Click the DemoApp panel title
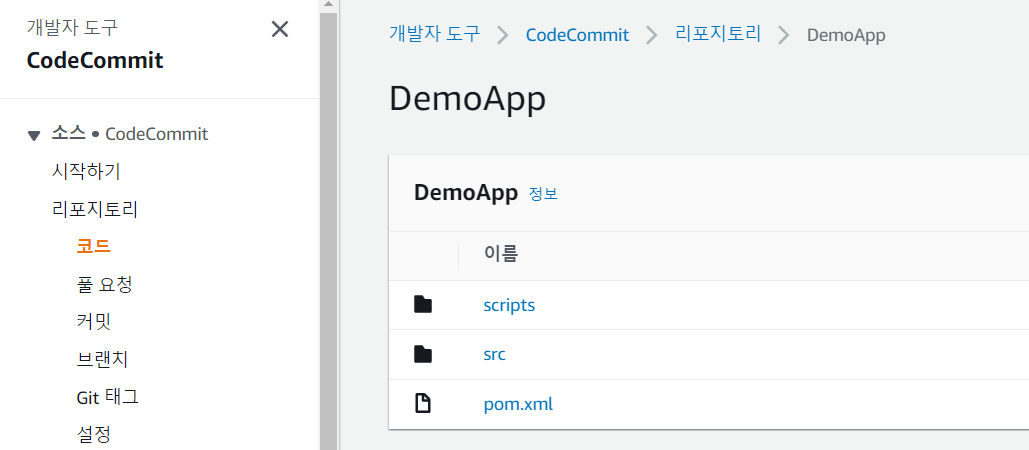 (x=466, y=193)
